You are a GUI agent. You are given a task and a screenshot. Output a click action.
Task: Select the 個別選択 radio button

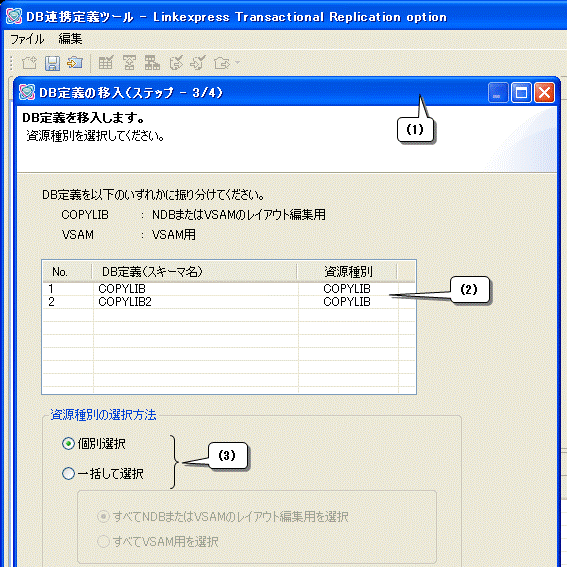(68, 443)
